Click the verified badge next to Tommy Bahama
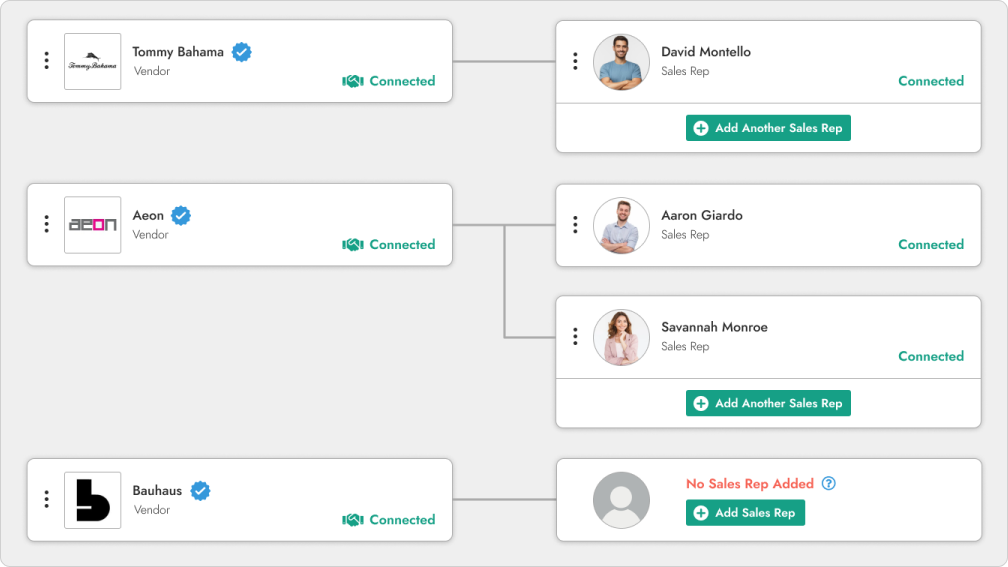This screenshot has width=1008, height=567. (241, 52)
